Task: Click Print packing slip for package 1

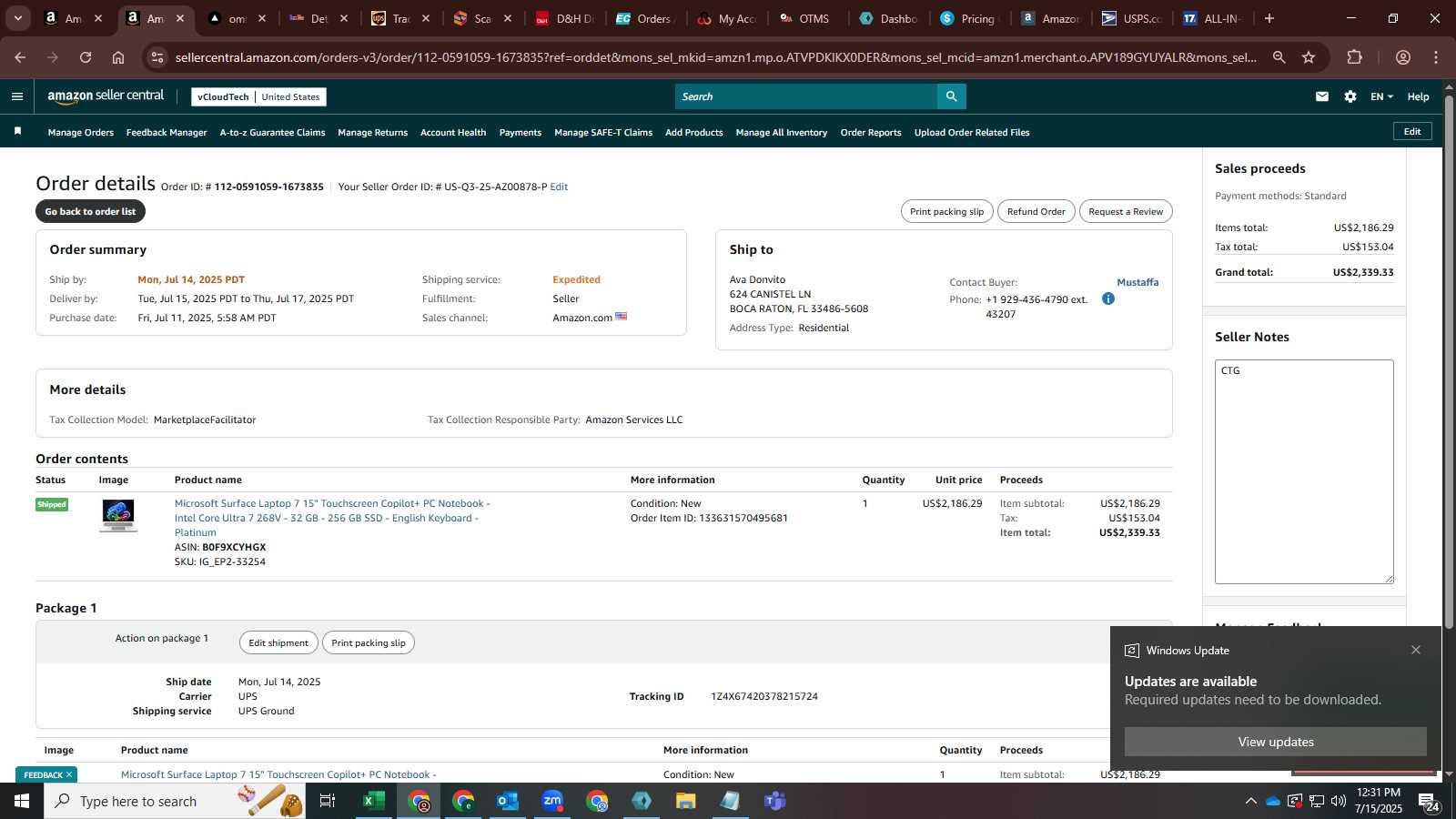Action: point(369,642)
